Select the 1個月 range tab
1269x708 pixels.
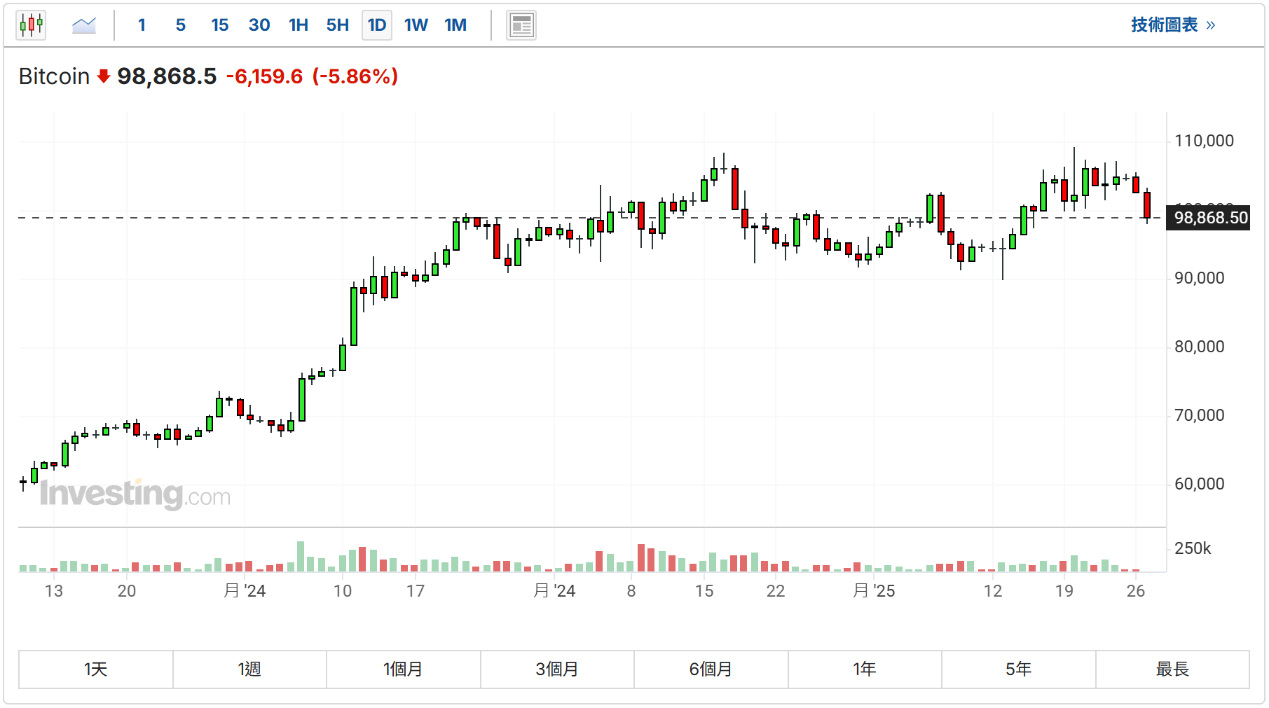403,669
